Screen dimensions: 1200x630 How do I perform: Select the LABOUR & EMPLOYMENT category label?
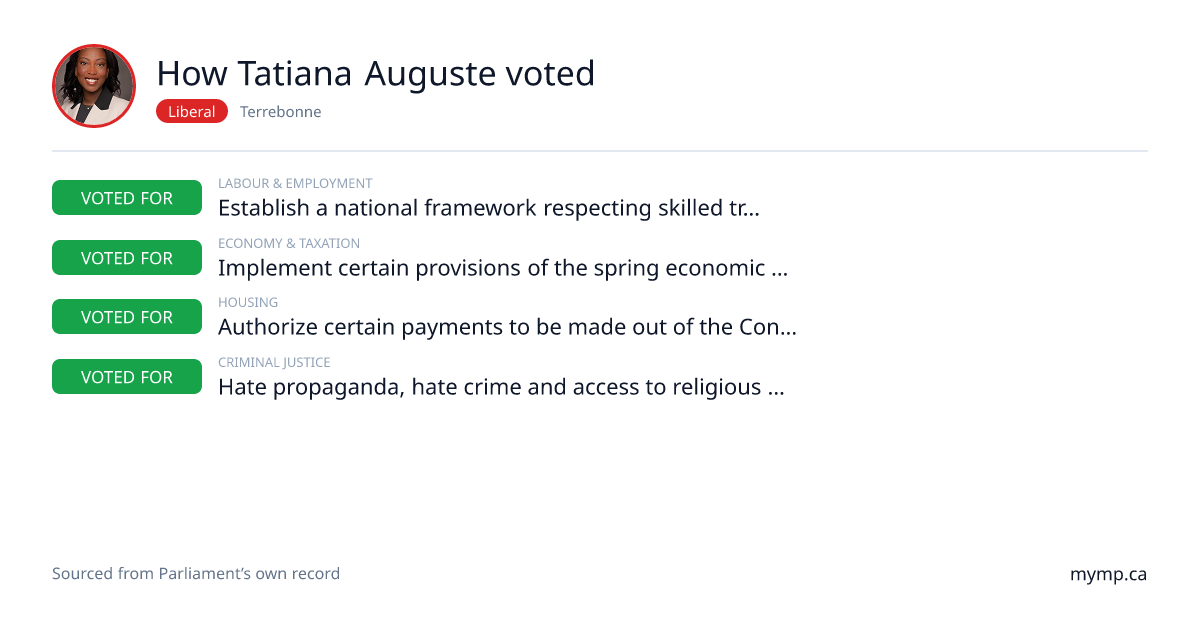tap(295, 184)
